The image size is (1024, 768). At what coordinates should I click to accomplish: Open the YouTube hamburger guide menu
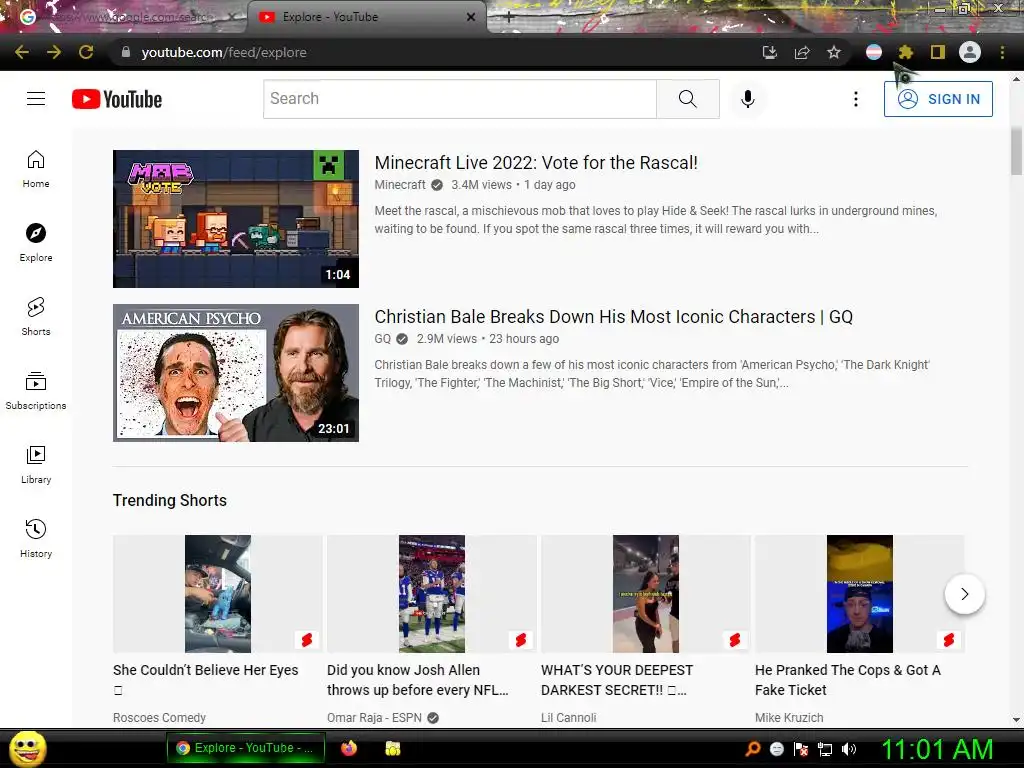click(36, 99)
